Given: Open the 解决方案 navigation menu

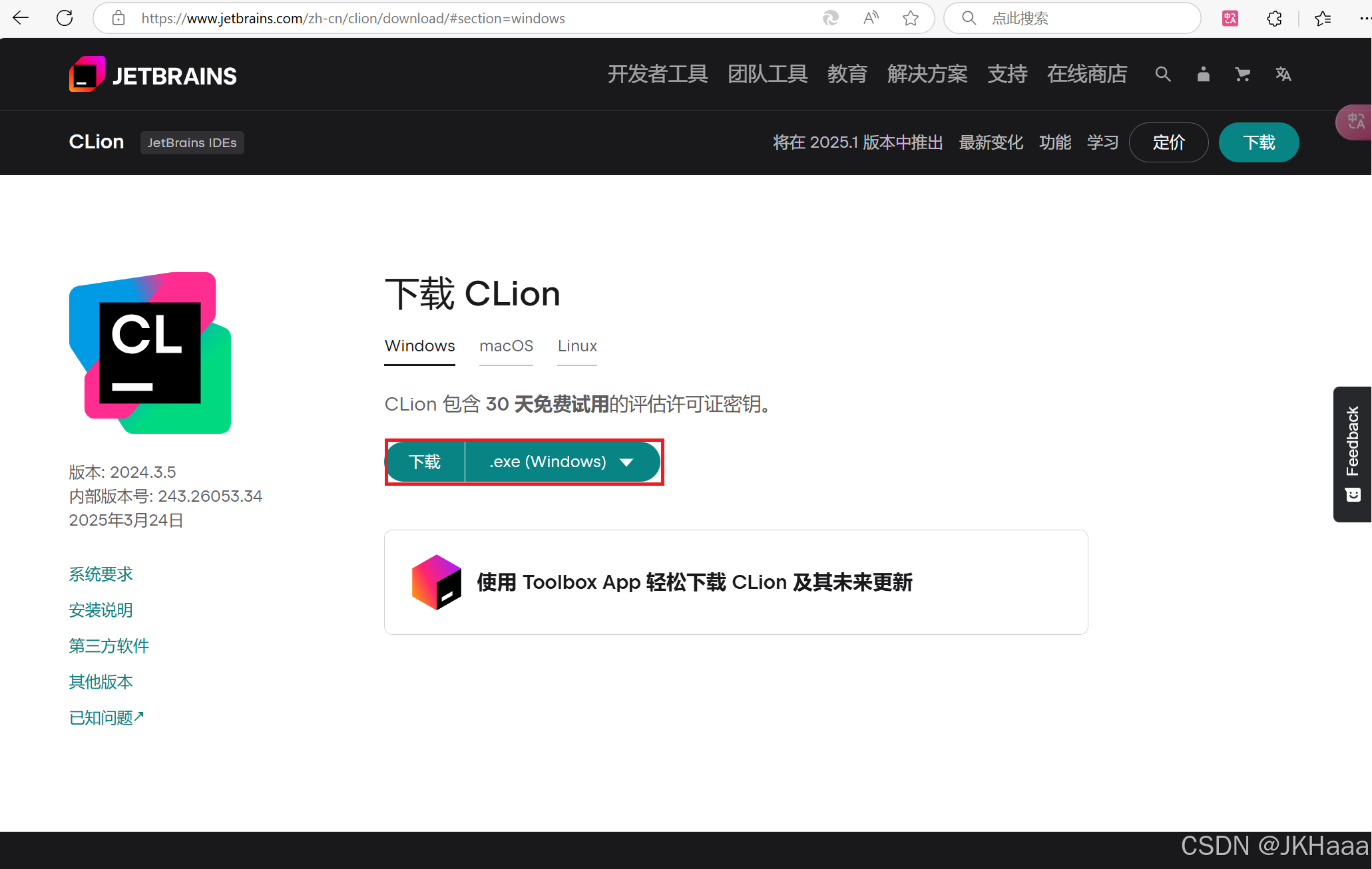Looking at the screenshot, I should point(927,75).
